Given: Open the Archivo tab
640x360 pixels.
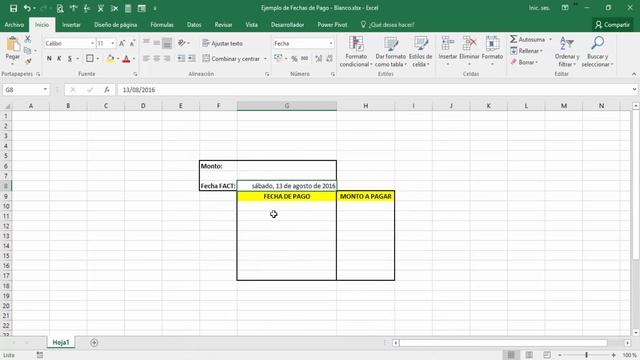Looking at the screenshot, I should coord(14,25).
